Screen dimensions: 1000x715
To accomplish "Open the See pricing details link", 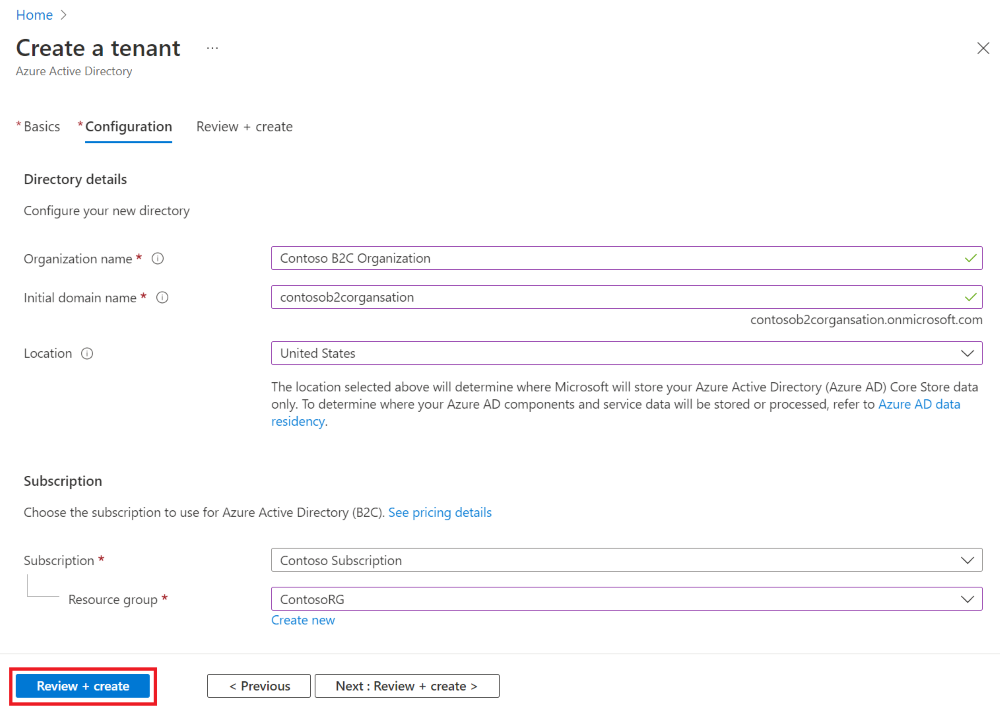I will pyautogui.click(x=440, y=512).
